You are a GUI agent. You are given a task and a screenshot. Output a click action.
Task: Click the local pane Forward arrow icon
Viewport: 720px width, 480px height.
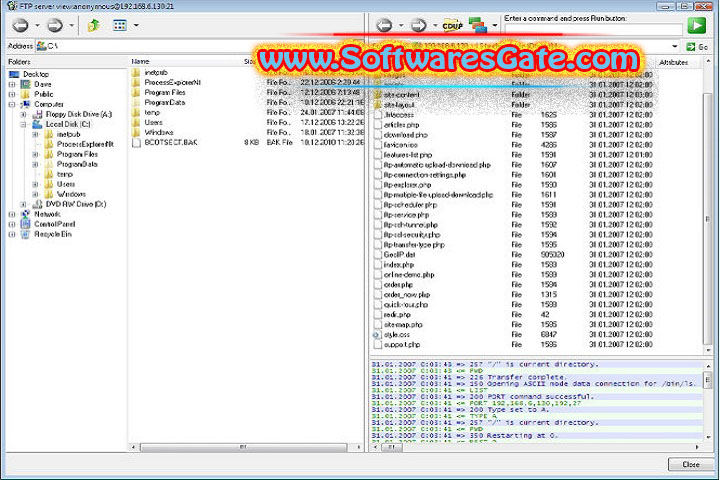(55, 25)
